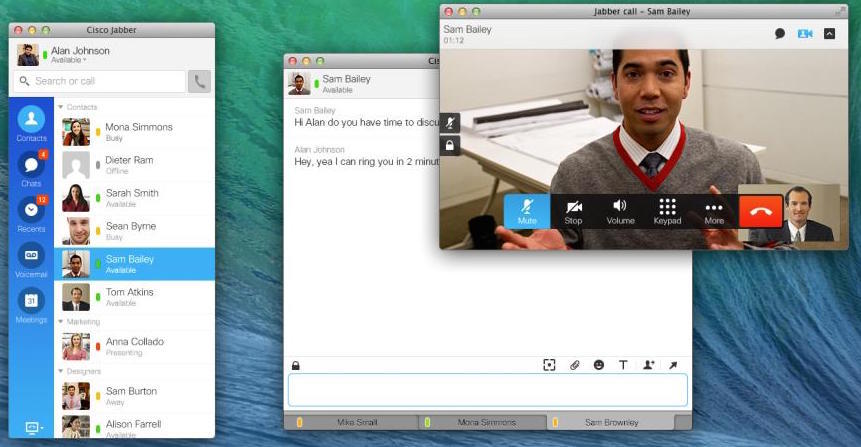Click Sam Bailey's avatar in the chat header
The width and height of the screenshot is (861, 447).
(x=299, y=83)
